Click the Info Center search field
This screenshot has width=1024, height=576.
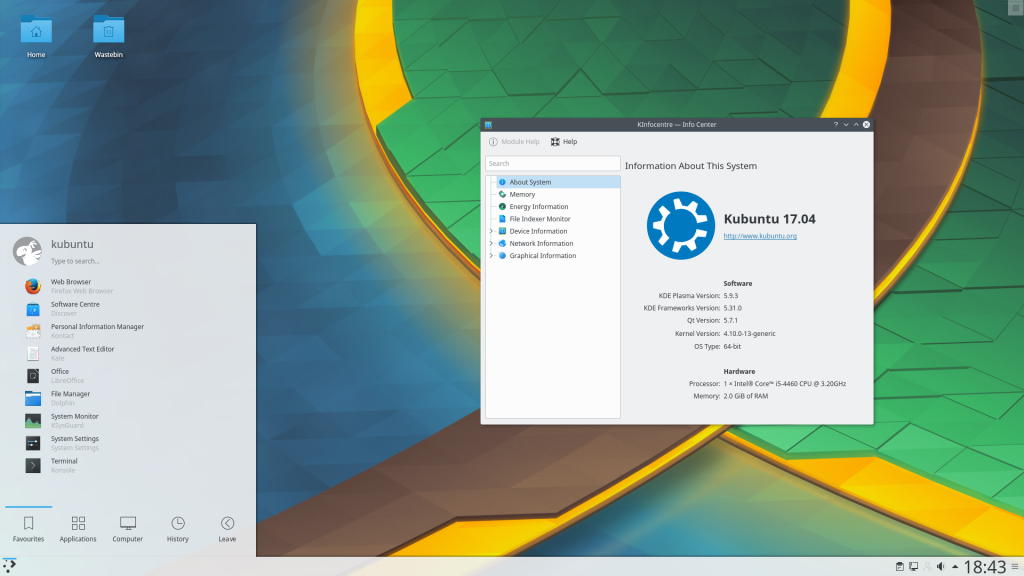(x=552, y=163)
